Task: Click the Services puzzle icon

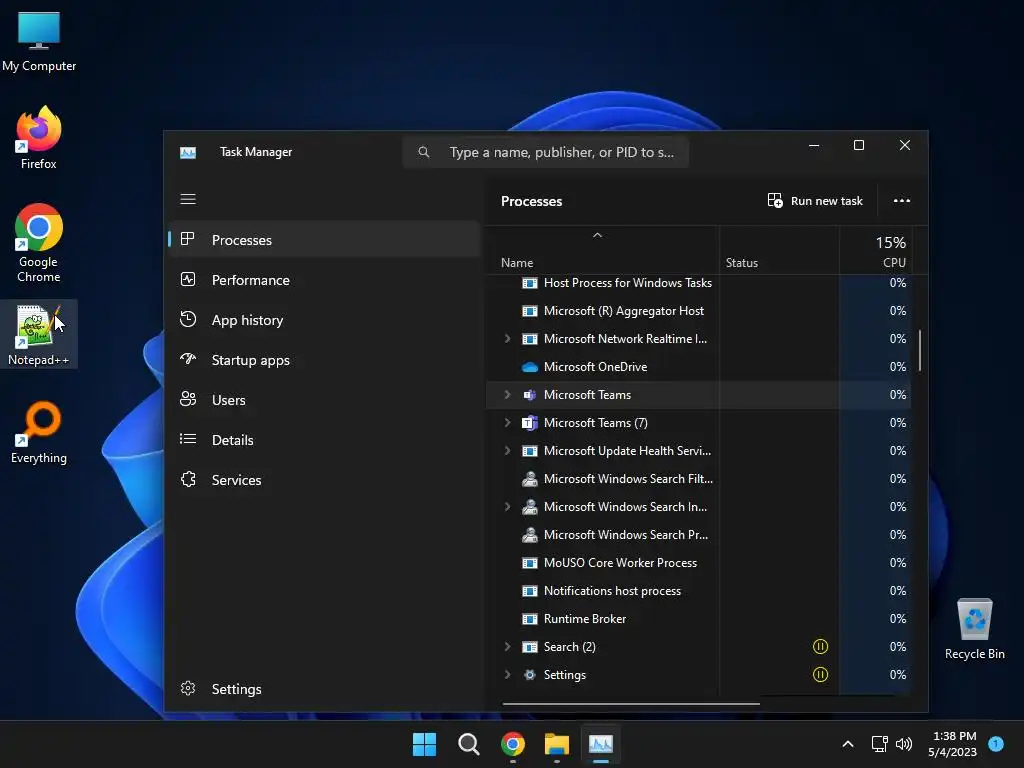Action: [x=188, y=479]
